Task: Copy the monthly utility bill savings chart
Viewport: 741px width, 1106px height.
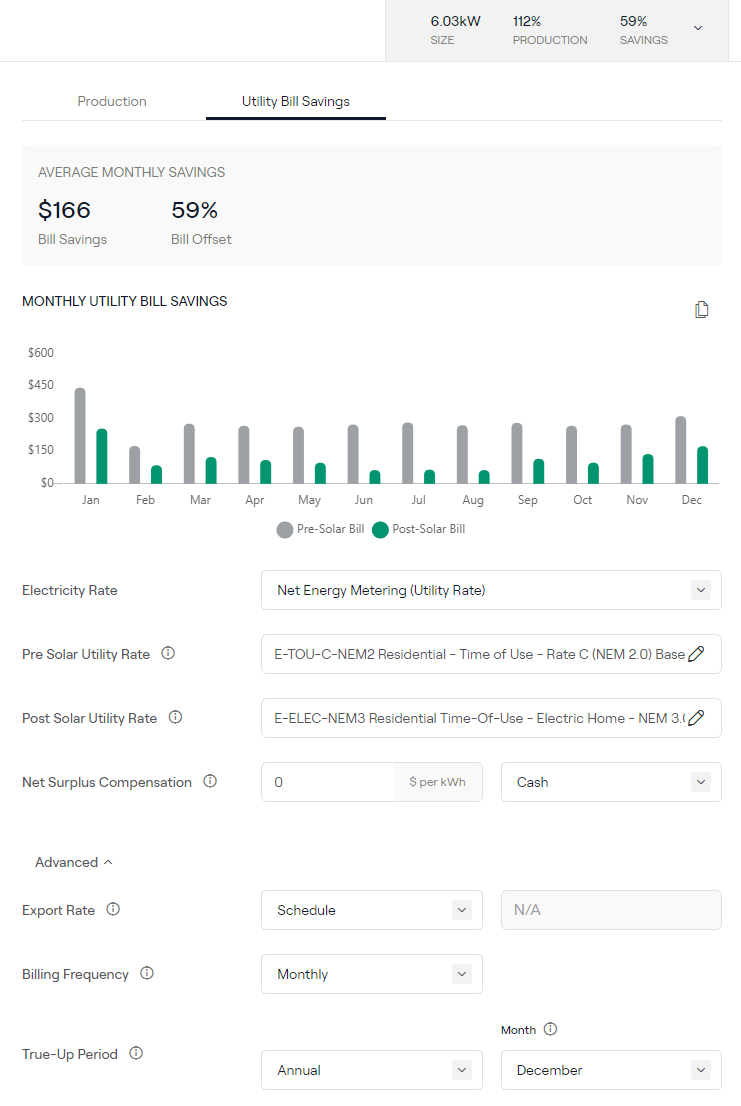Action: (x=702, y=310)
